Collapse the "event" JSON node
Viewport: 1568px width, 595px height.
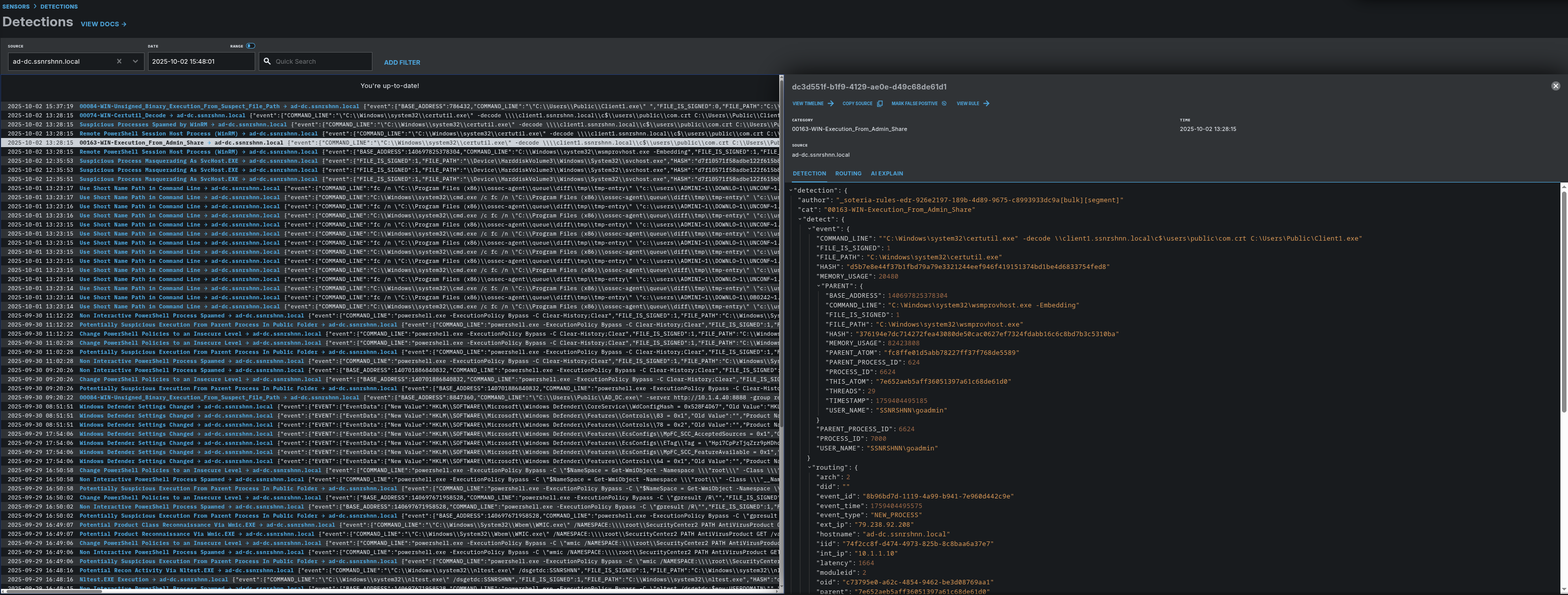coord(810,229)
